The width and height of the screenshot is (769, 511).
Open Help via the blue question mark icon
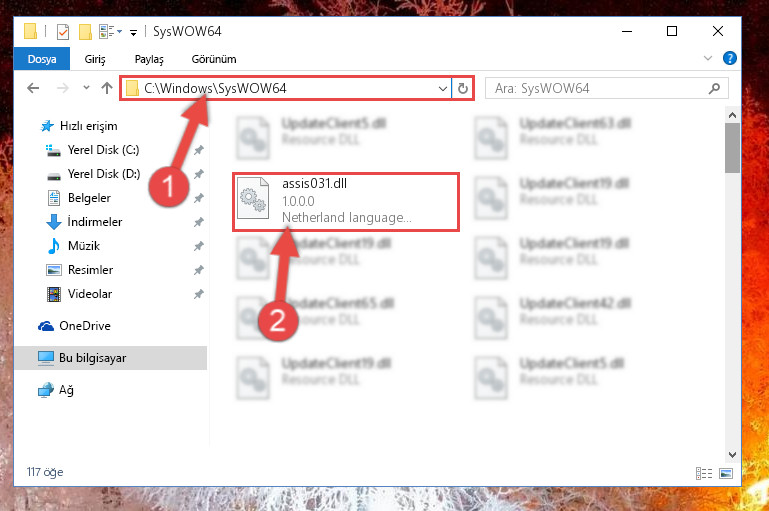[x=729, y=58]
